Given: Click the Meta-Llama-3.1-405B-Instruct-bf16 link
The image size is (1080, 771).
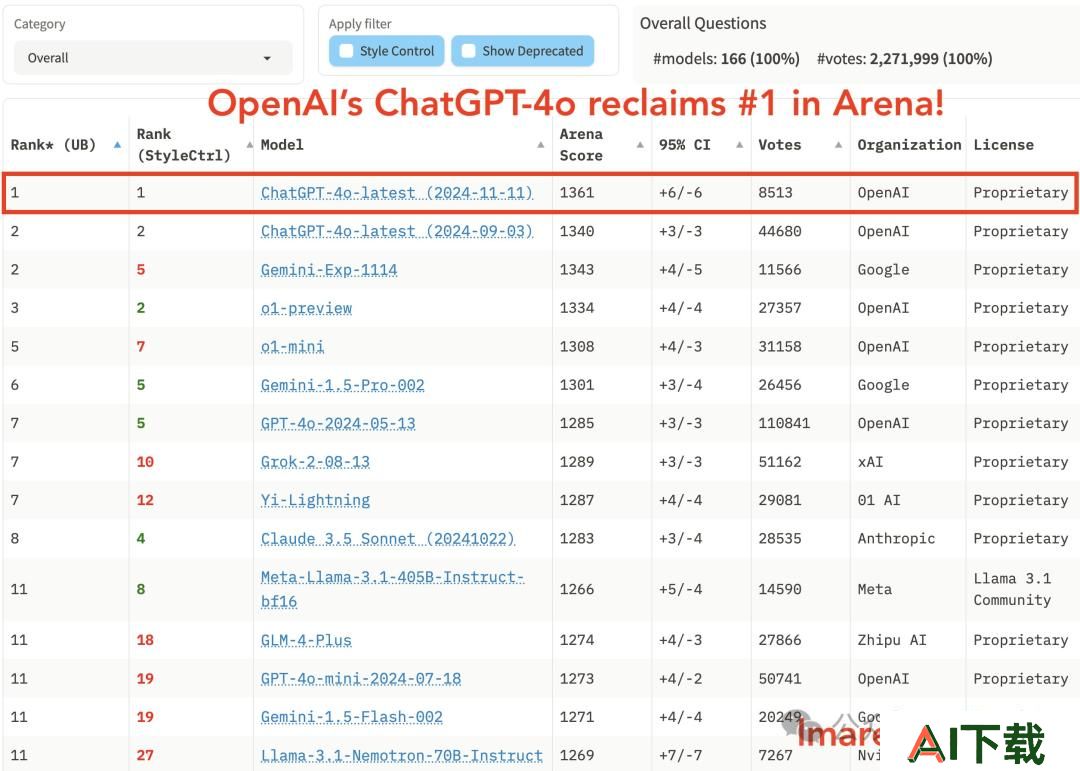Looking at the screenshot, I should pos(393,589).
